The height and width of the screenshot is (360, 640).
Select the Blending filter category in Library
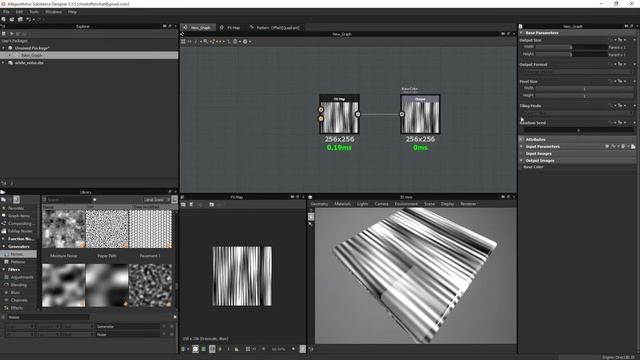point(19,285)
